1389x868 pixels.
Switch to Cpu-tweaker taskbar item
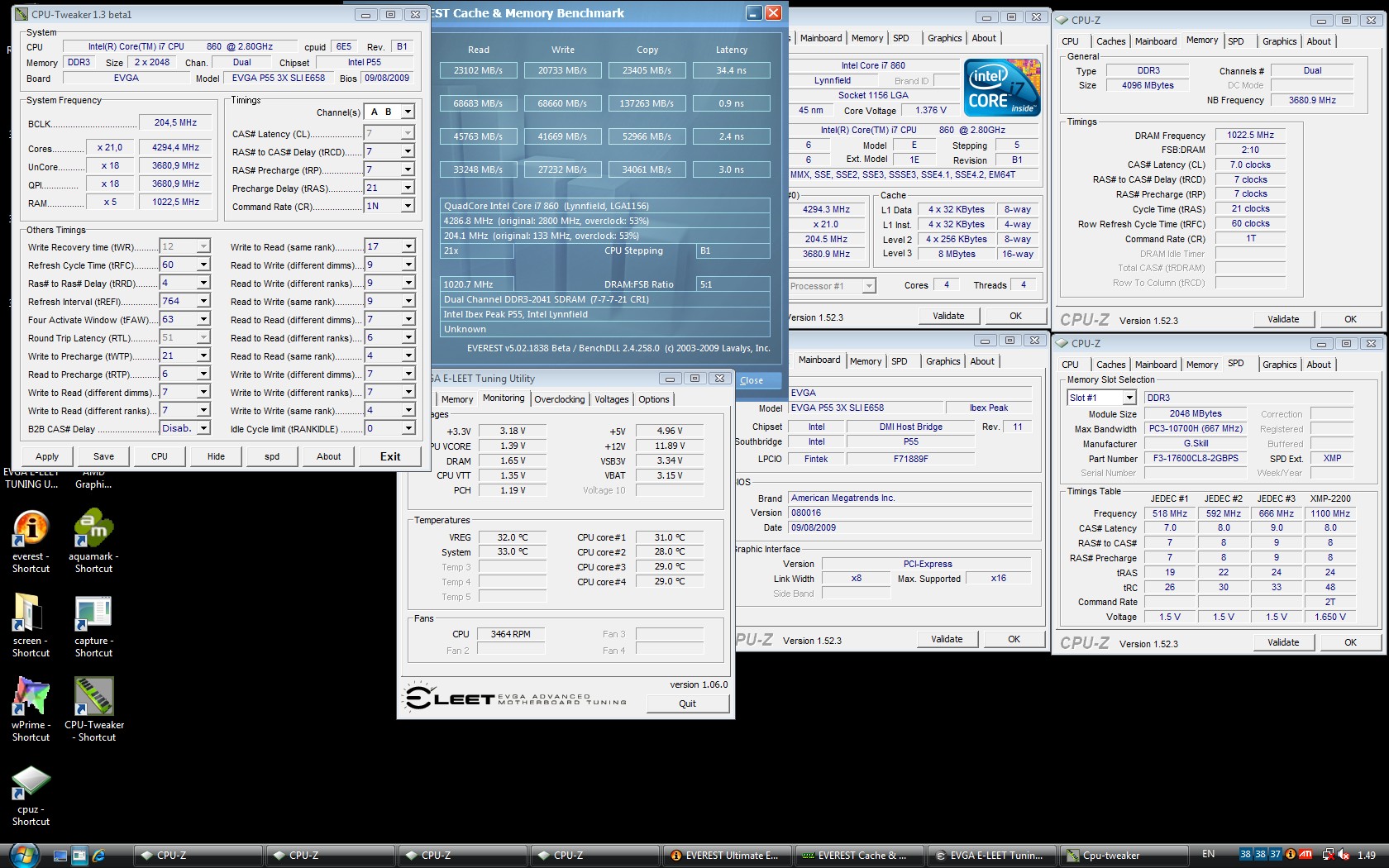coord(1124,856)
